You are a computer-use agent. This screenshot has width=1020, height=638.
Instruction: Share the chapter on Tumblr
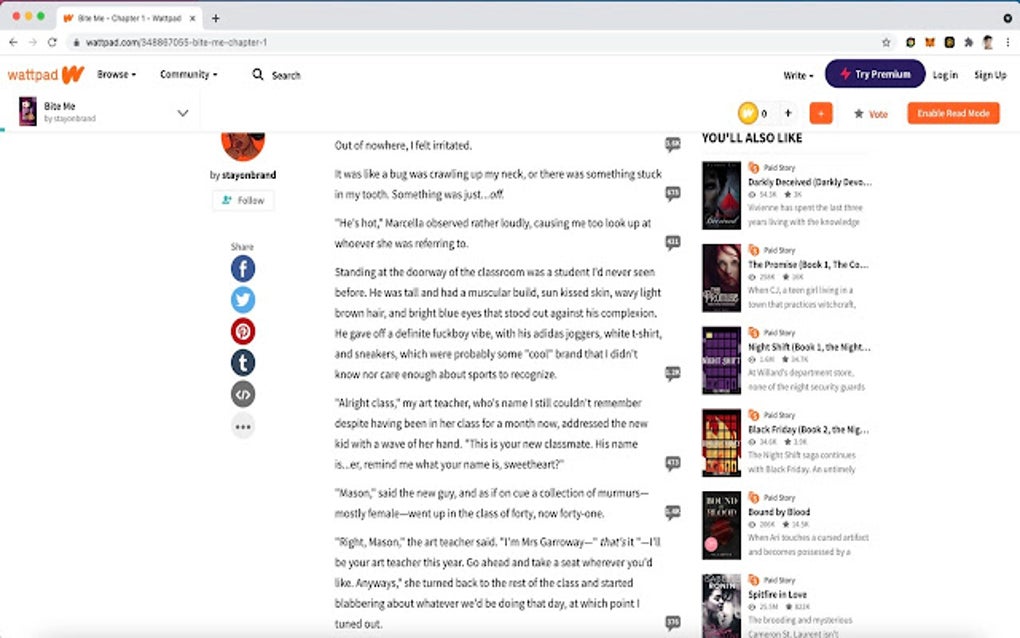click(243, 362)
